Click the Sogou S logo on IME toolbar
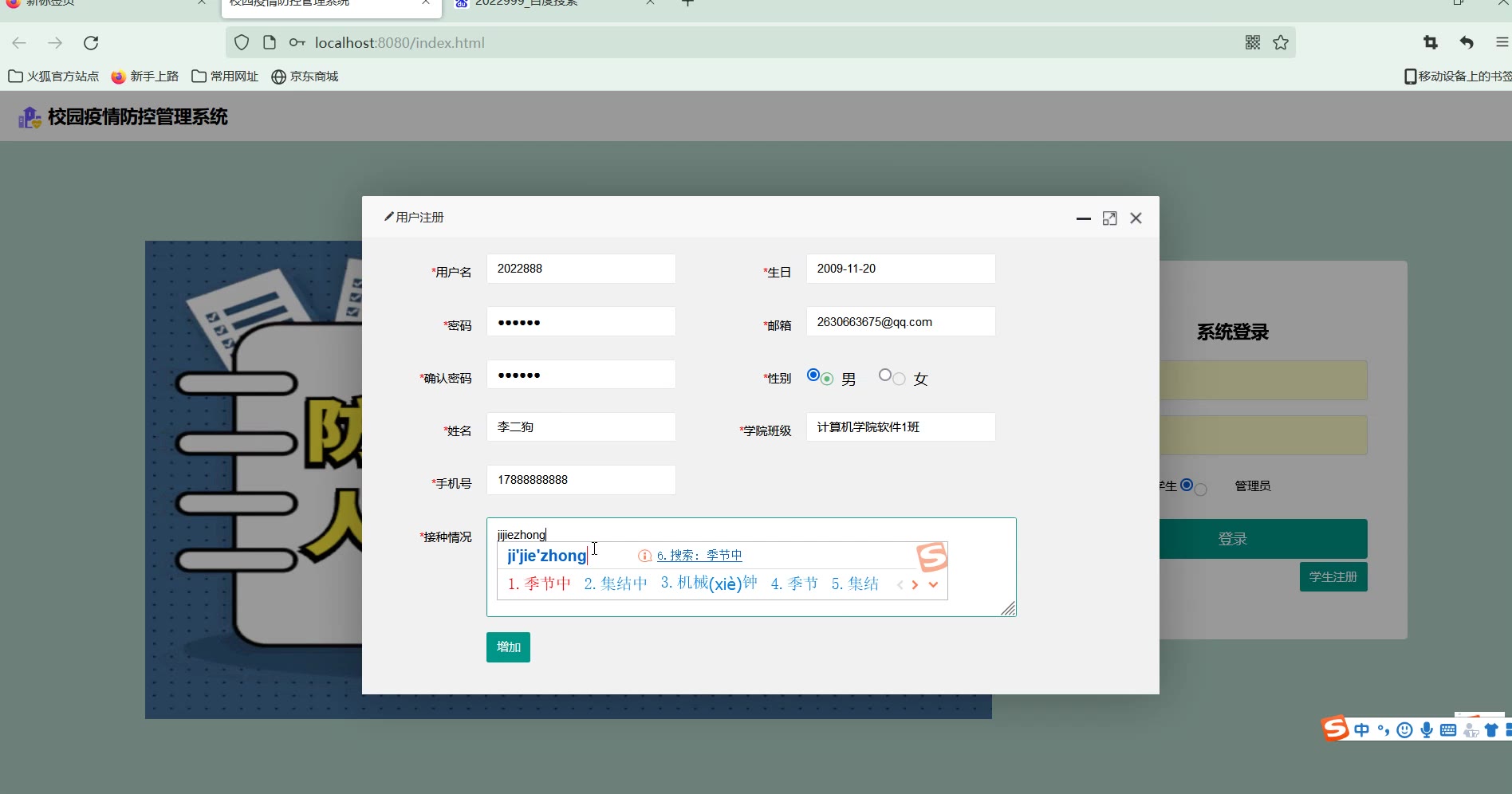 tap(1335, 729)
